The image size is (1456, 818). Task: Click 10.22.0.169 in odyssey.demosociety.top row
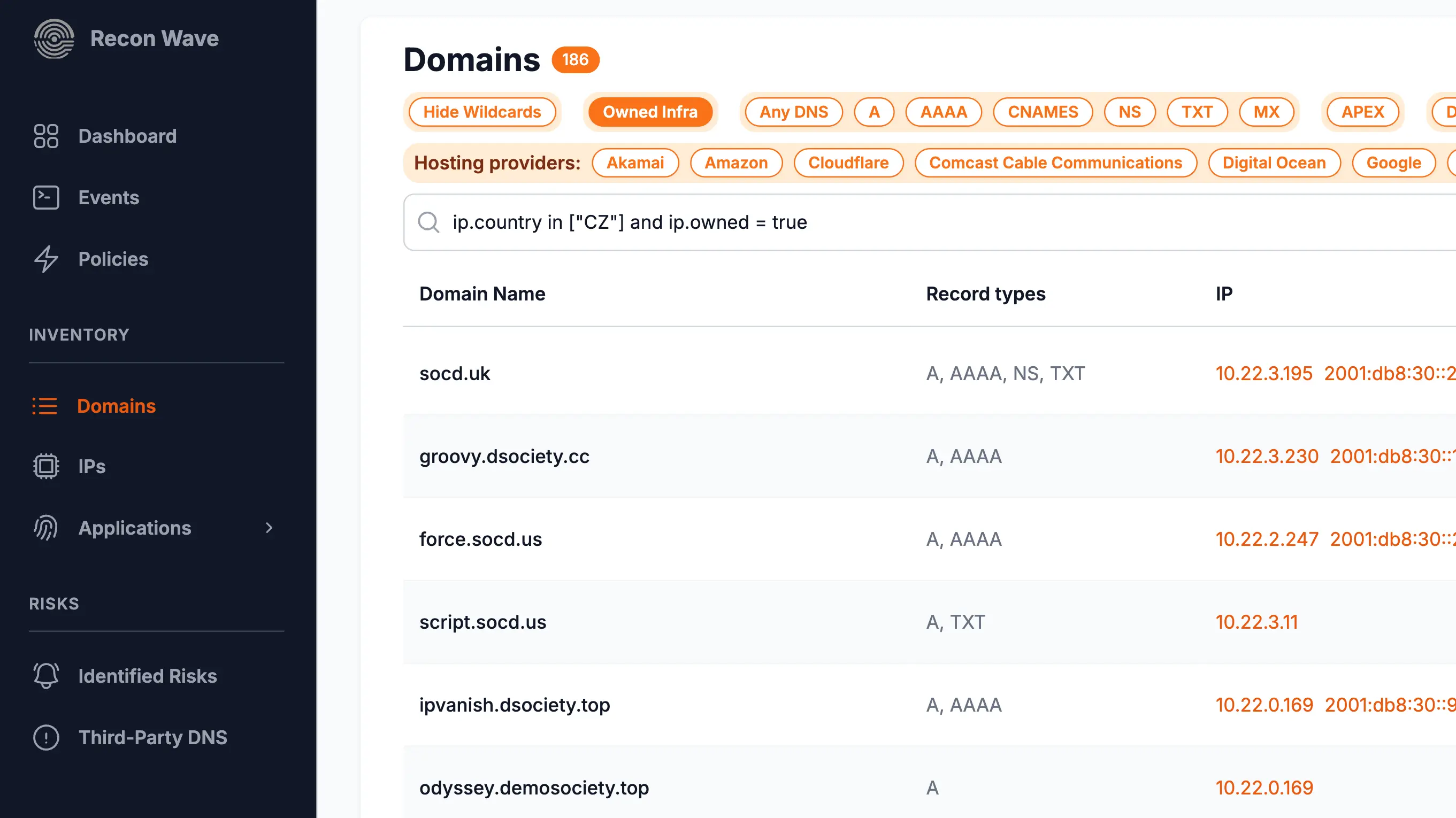(1264, 788)
